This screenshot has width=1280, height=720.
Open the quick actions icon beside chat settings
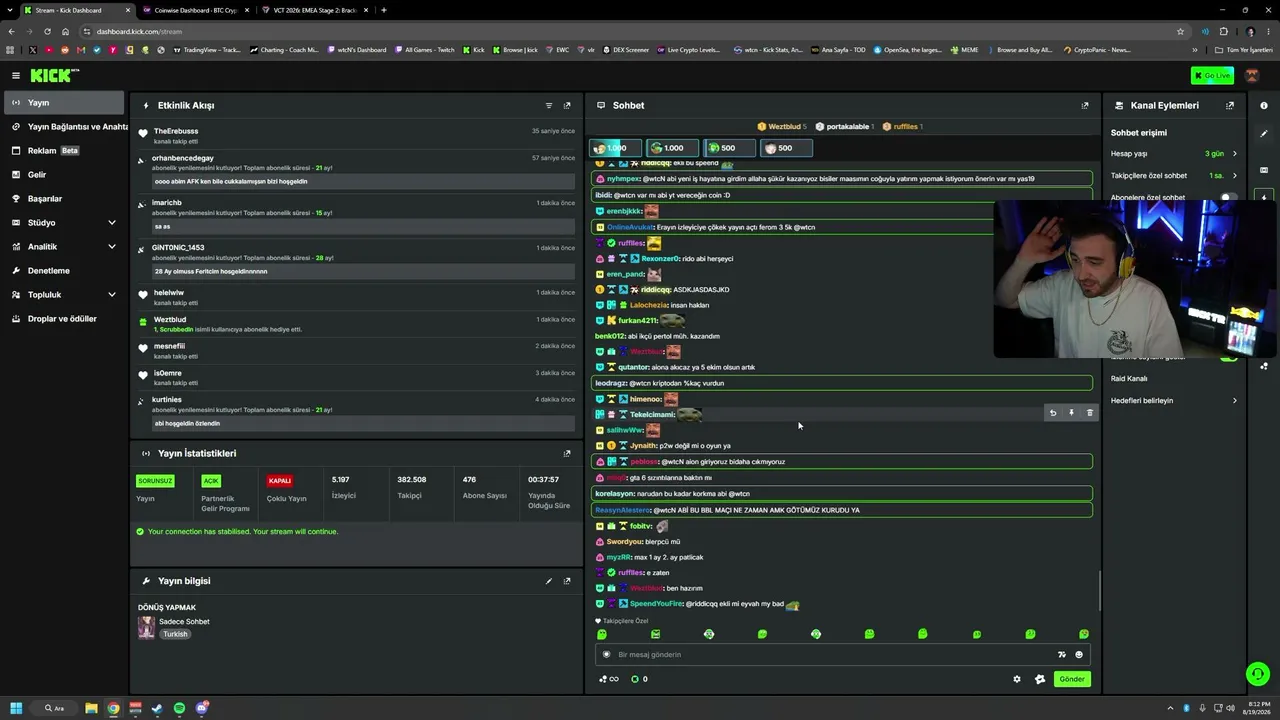pos(1040,679)
